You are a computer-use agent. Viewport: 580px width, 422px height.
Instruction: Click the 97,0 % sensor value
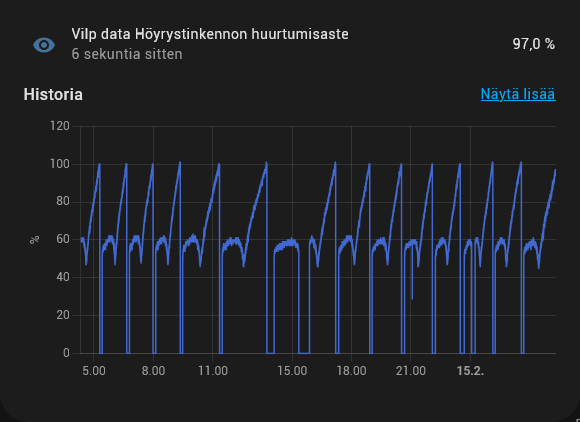pos(534,44)
